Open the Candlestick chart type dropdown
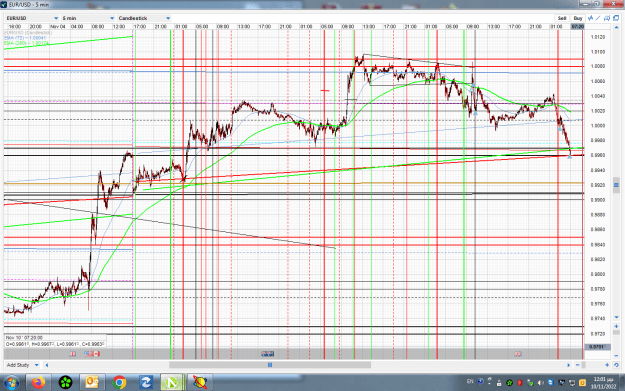 [x=144, y=18]
